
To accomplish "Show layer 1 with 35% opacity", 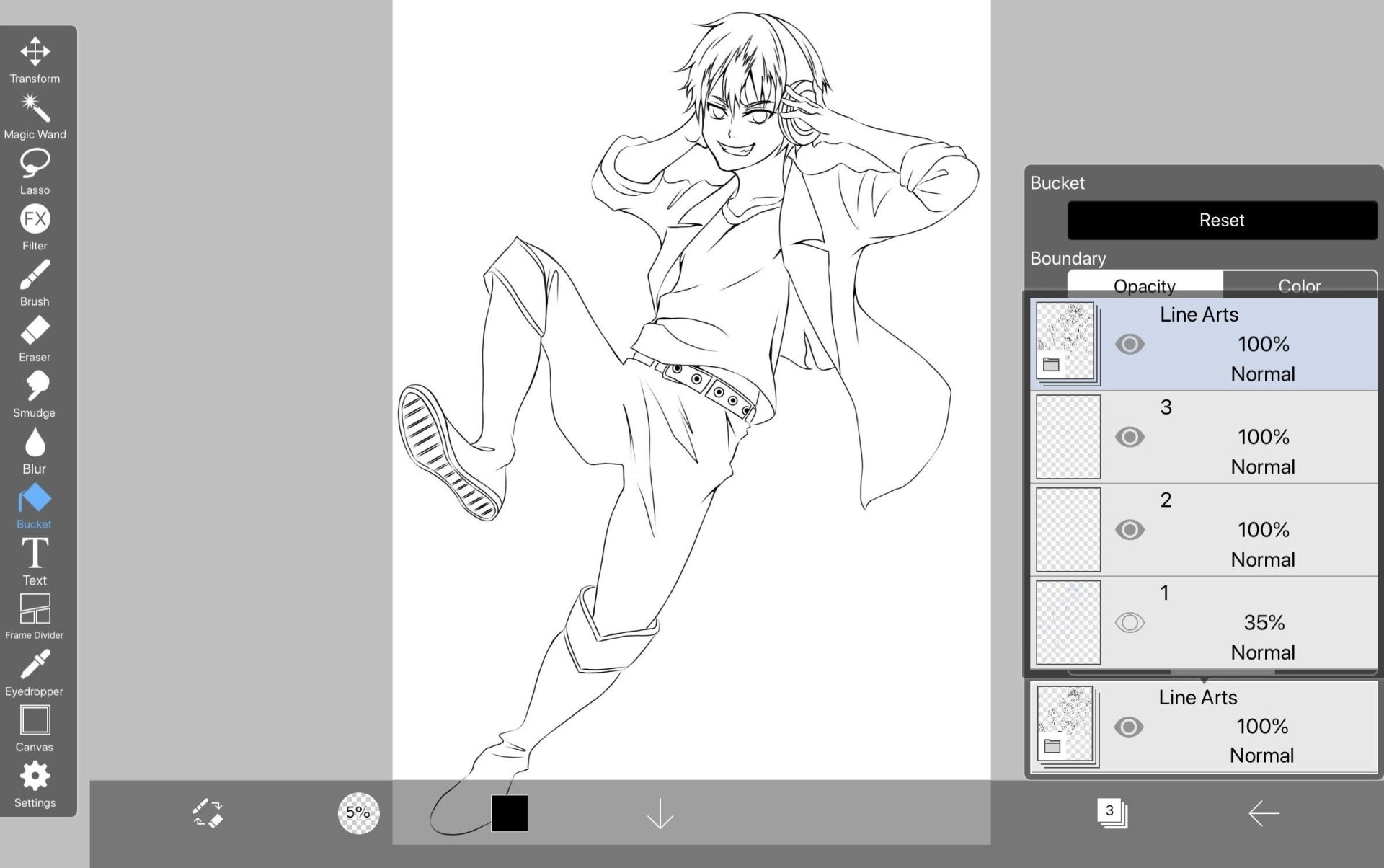I will click(1130, 622).
